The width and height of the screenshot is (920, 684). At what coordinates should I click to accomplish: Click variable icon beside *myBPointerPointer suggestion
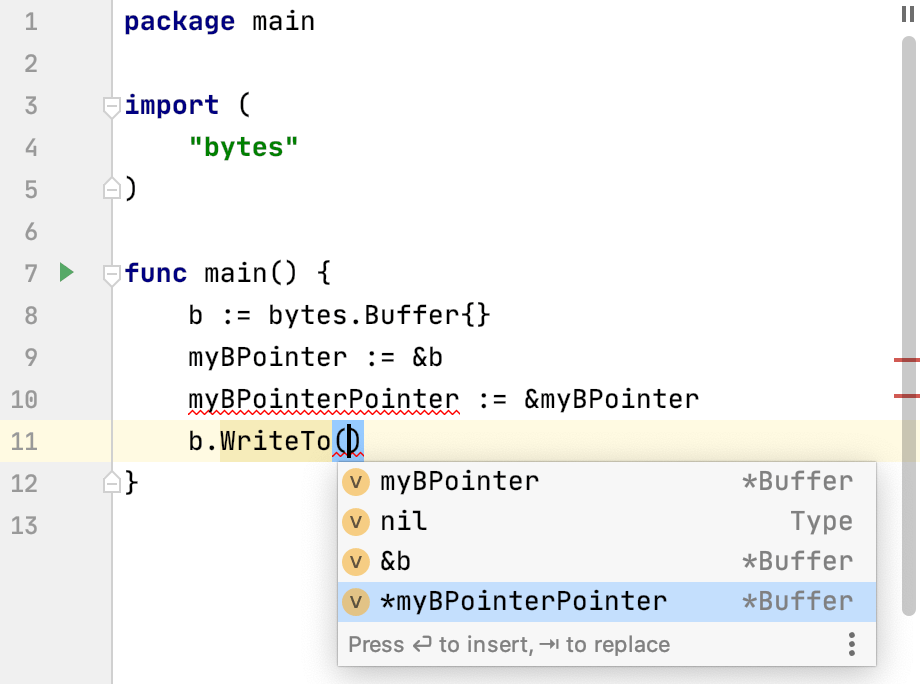click(x=356, y=601)
